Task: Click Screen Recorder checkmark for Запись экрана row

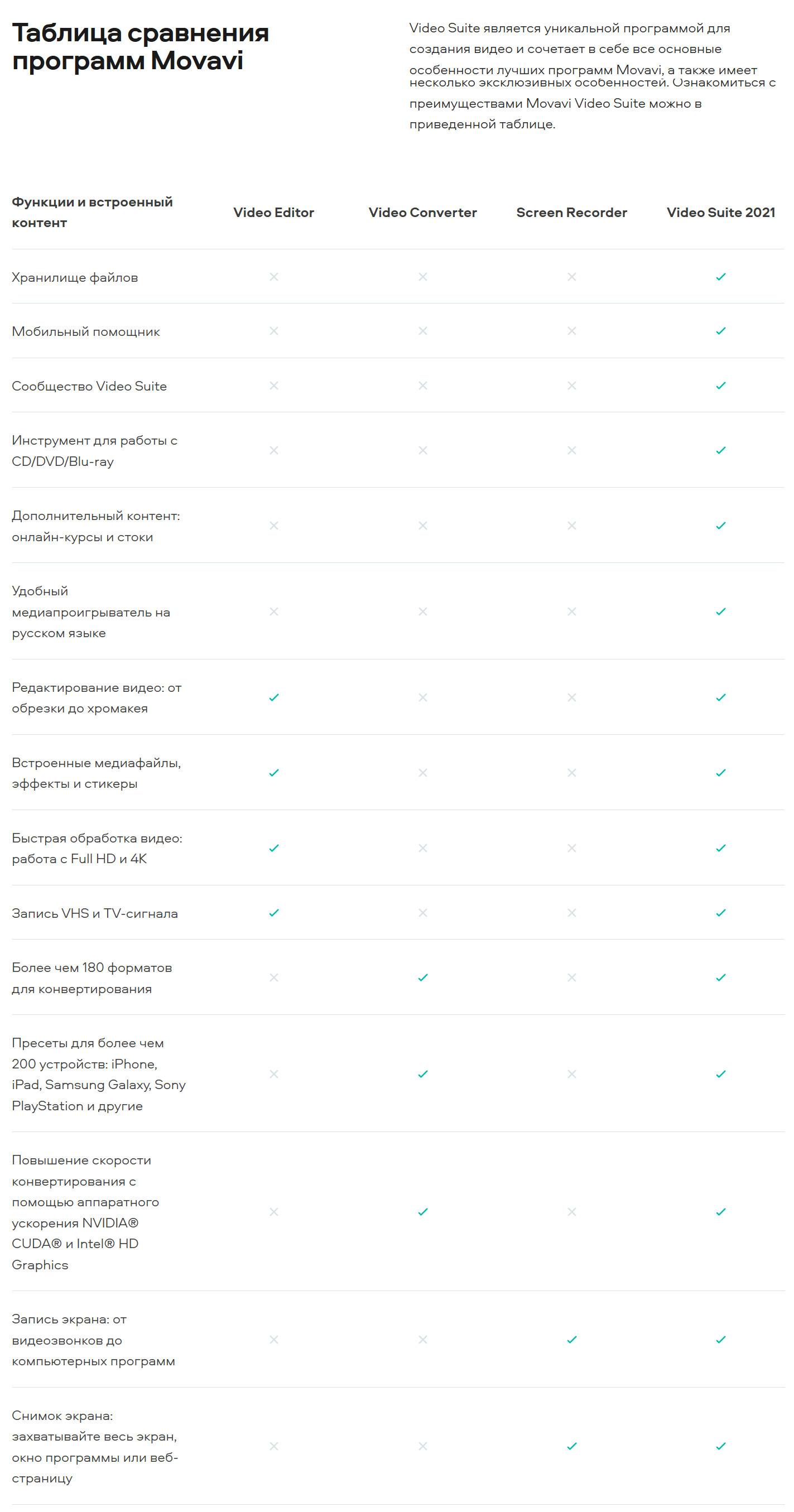Action: point(571,1340)
